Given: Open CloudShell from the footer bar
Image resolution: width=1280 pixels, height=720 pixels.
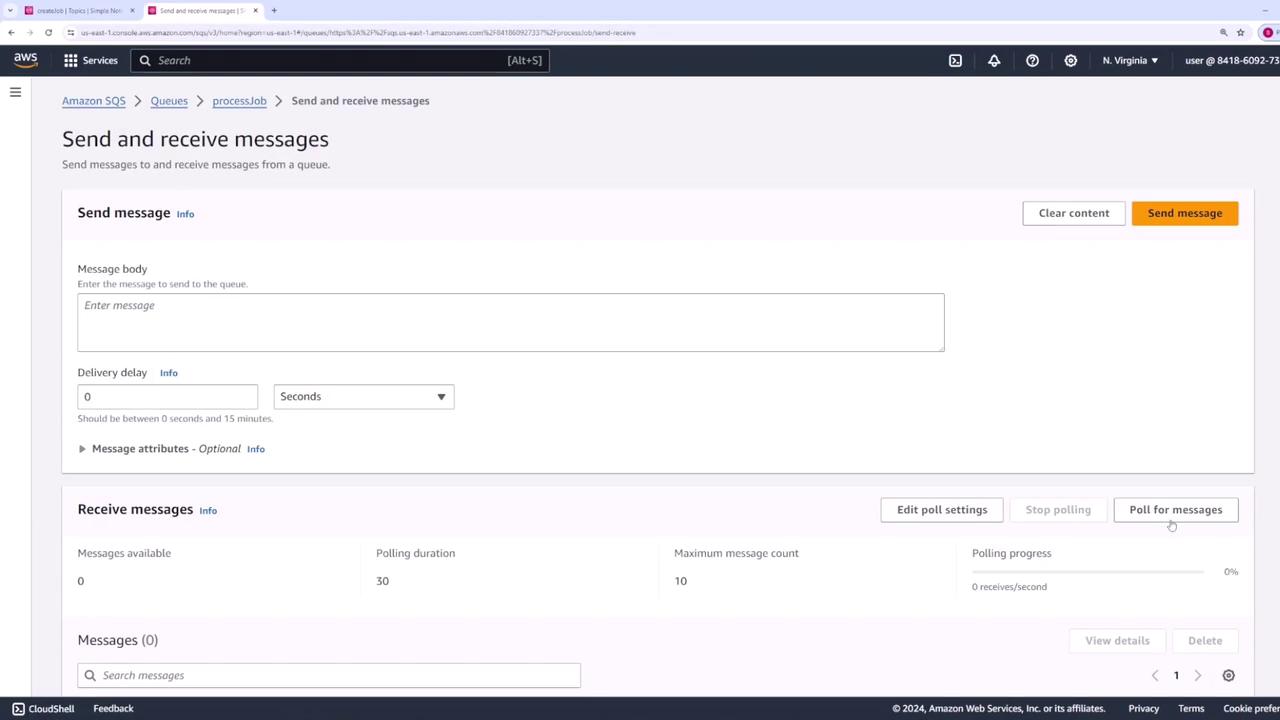Looking at the screenshot, I should (x=43, y=709).
